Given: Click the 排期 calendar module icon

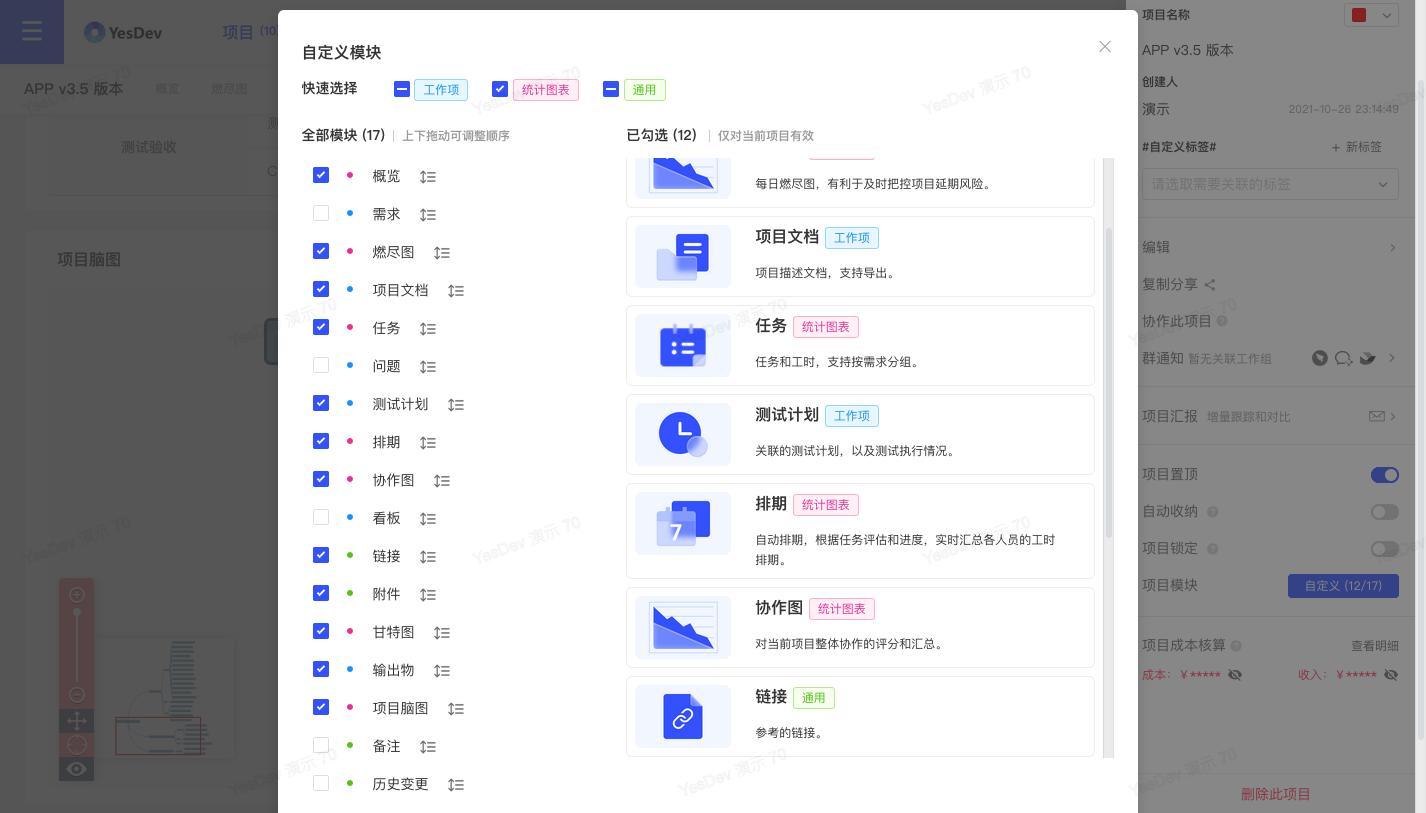Looking at the screenshot, I should point(683,523).
